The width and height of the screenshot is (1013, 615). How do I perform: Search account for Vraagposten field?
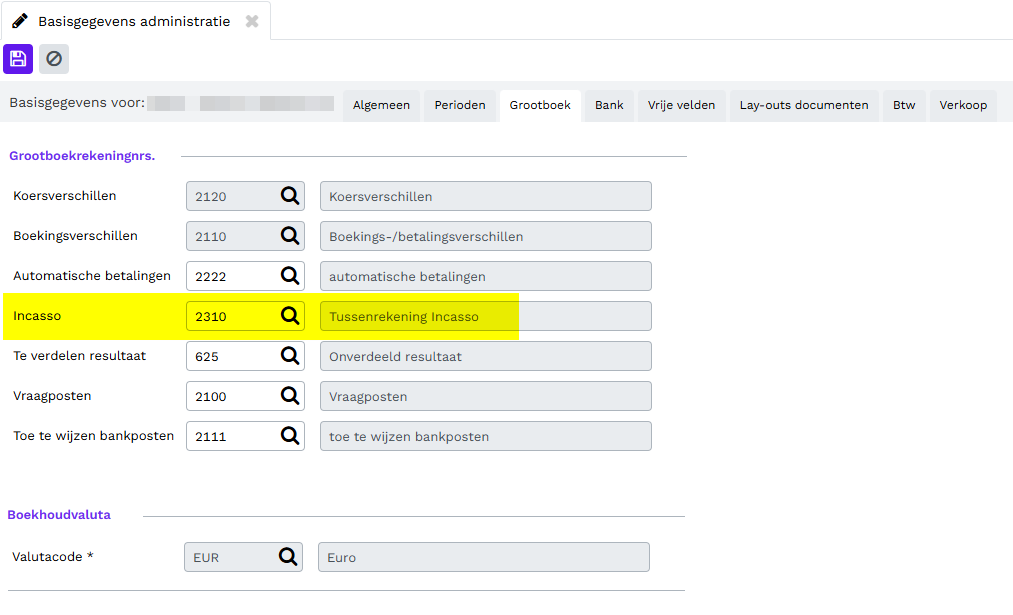(x=290, y=396)
